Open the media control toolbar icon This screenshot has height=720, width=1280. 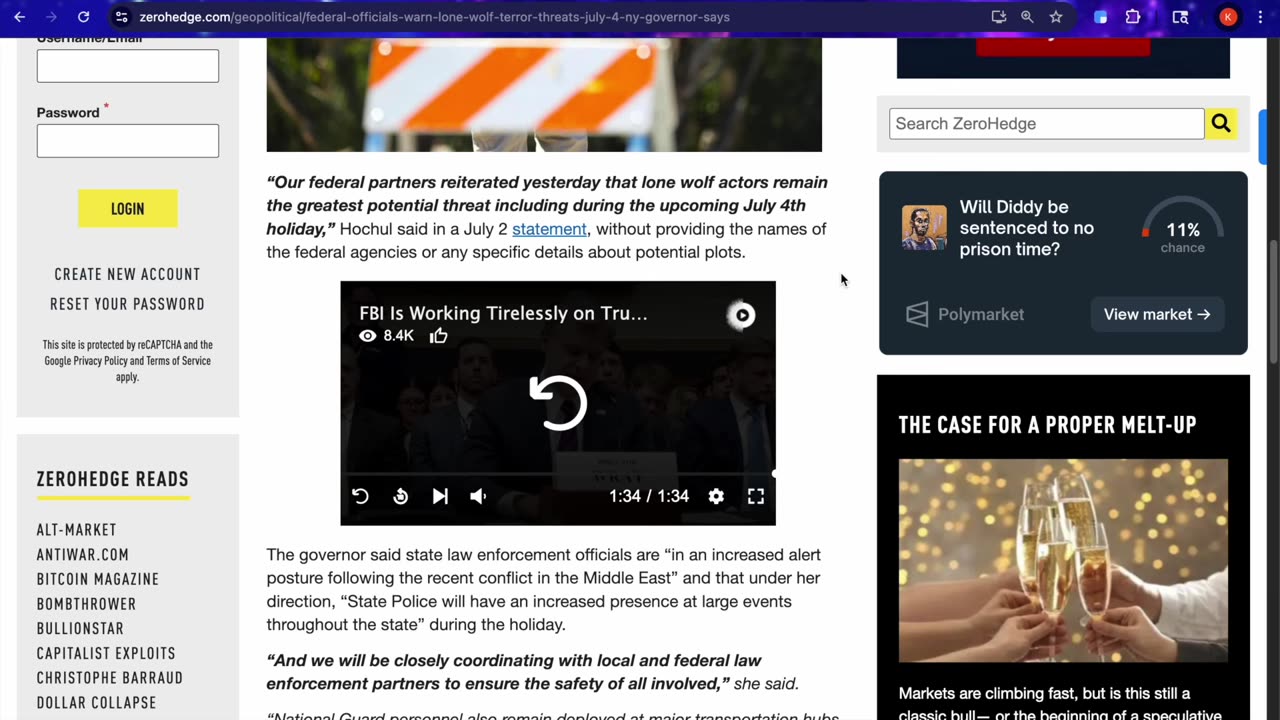[1180, 17]
